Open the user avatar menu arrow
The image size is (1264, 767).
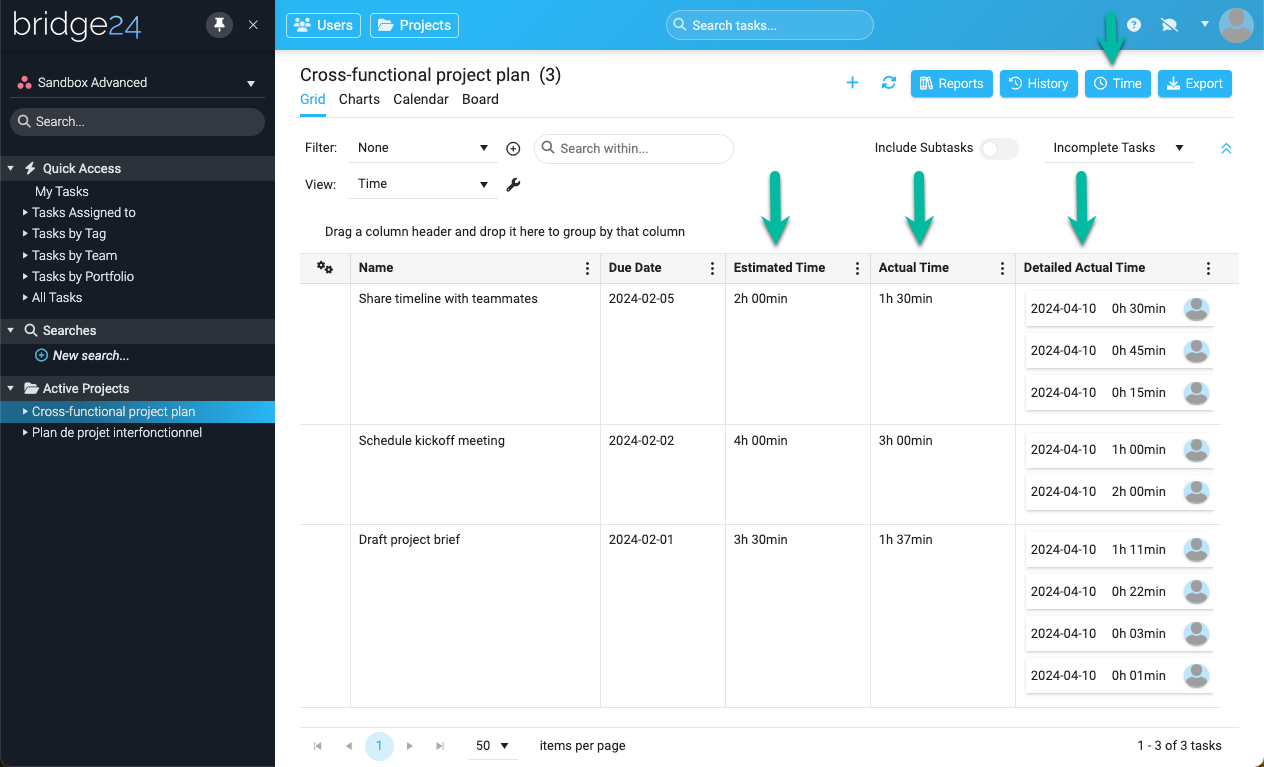click(x=1205, y=24)
